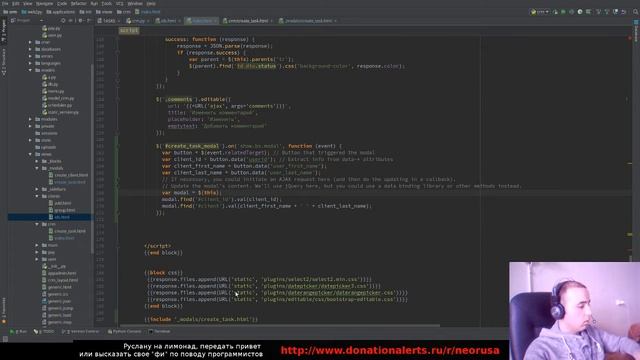
Task: Open the Navigate menu
Action: (44, 3)
